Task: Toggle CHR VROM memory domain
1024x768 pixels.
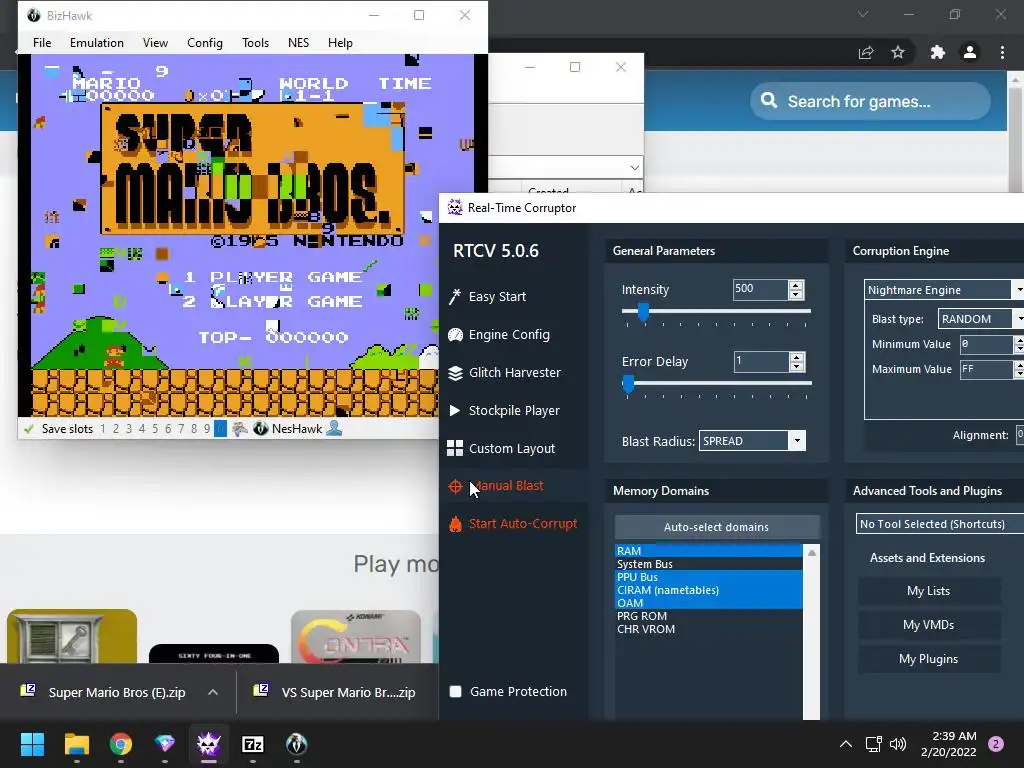Action: click(x=709, y=629)
